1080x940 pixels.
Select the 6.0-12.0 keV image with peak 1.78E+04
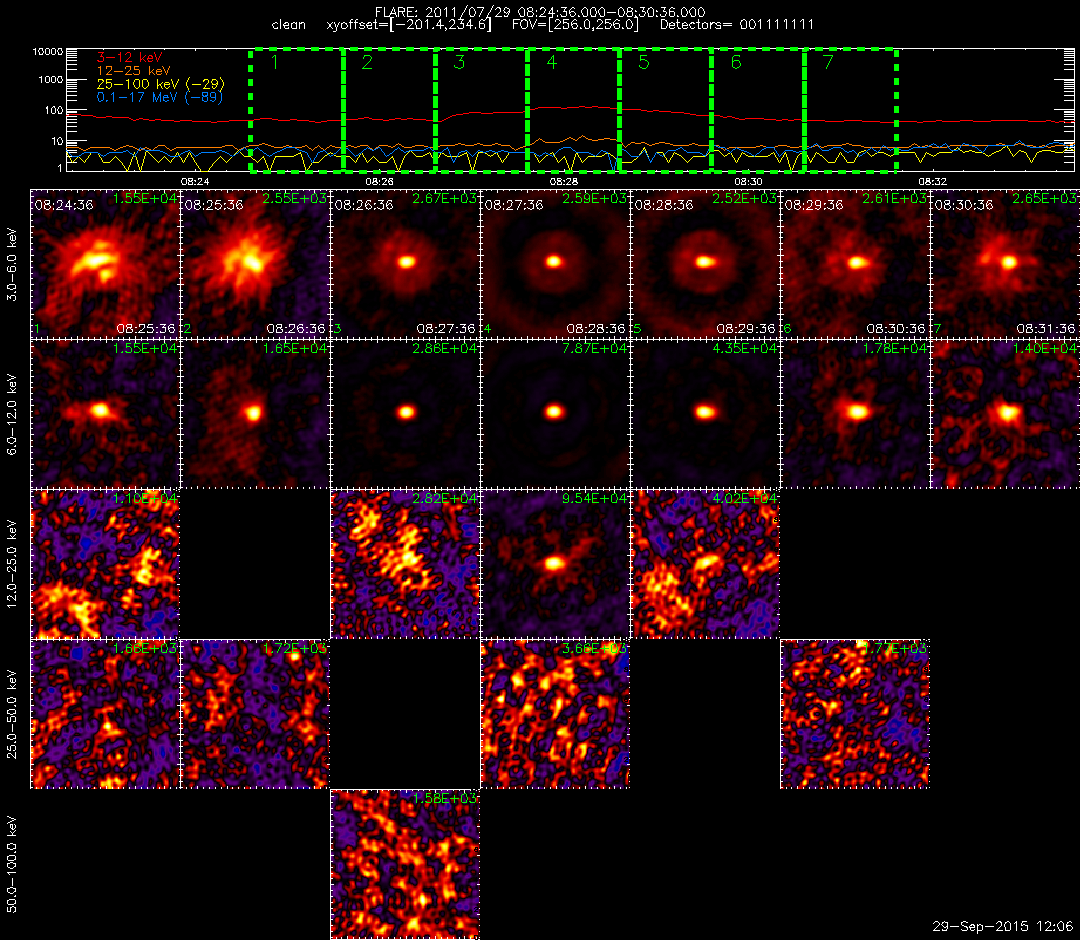pyautogui.click(x=855, y=414)
